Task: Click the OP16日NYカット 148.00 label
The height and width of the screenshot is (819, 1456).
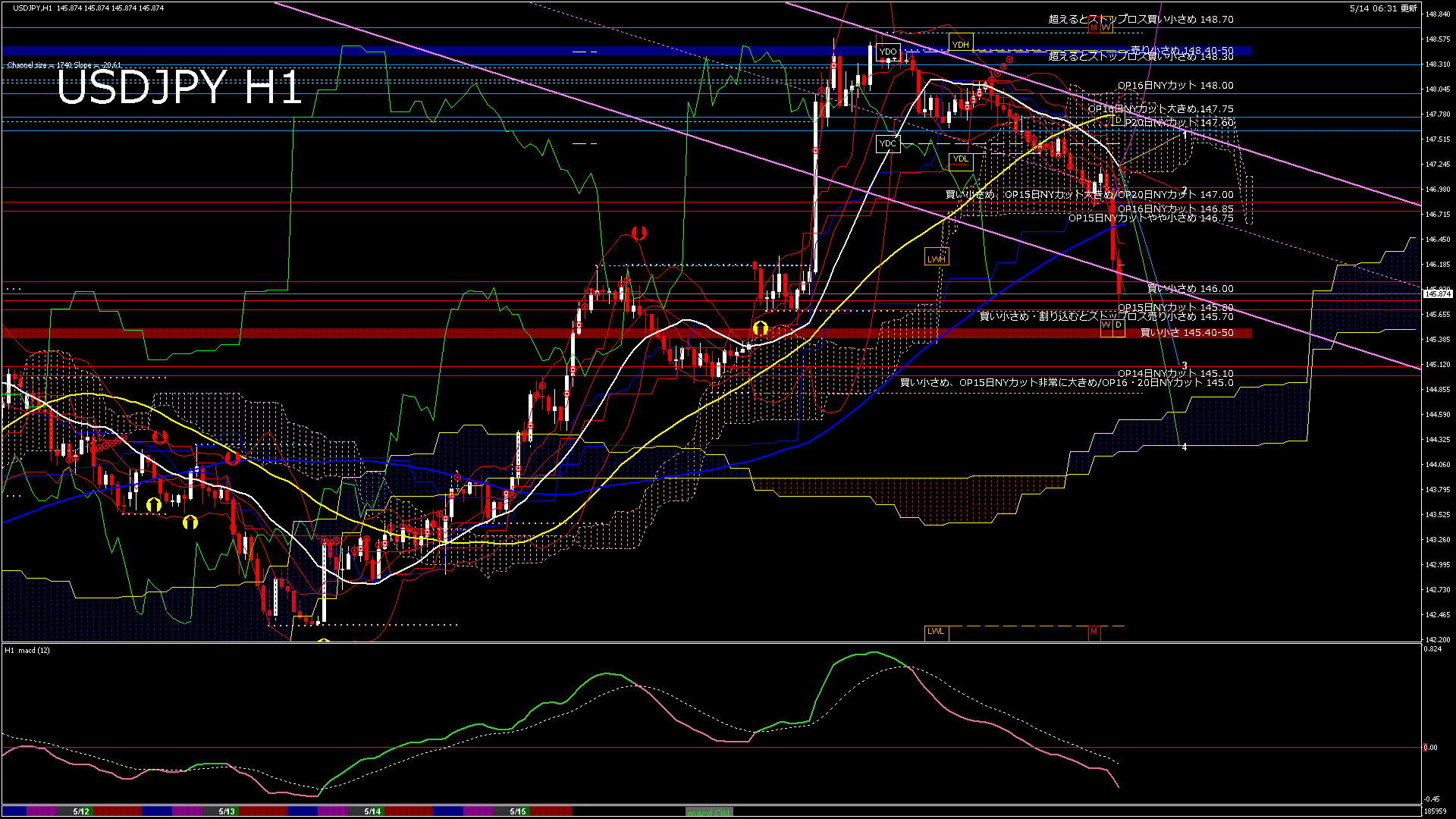Action: coord(1175,86)
